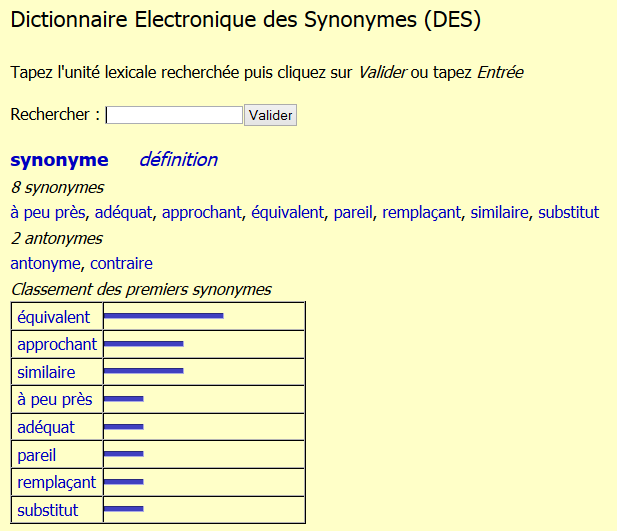Select 'approchant' in the ranking table
The image size is (617, 531).
57,344
